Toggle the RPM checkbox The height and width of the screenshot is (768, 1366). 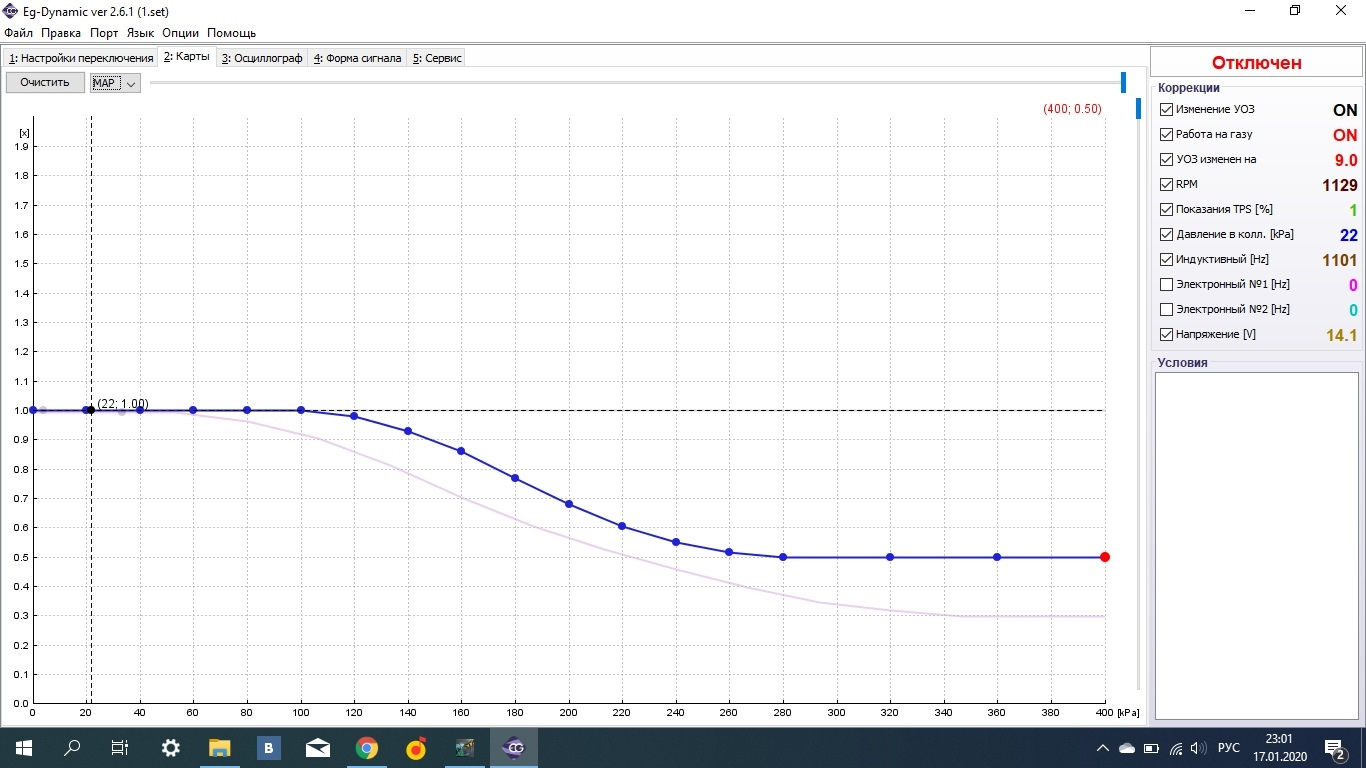[x=1166, y=184]
